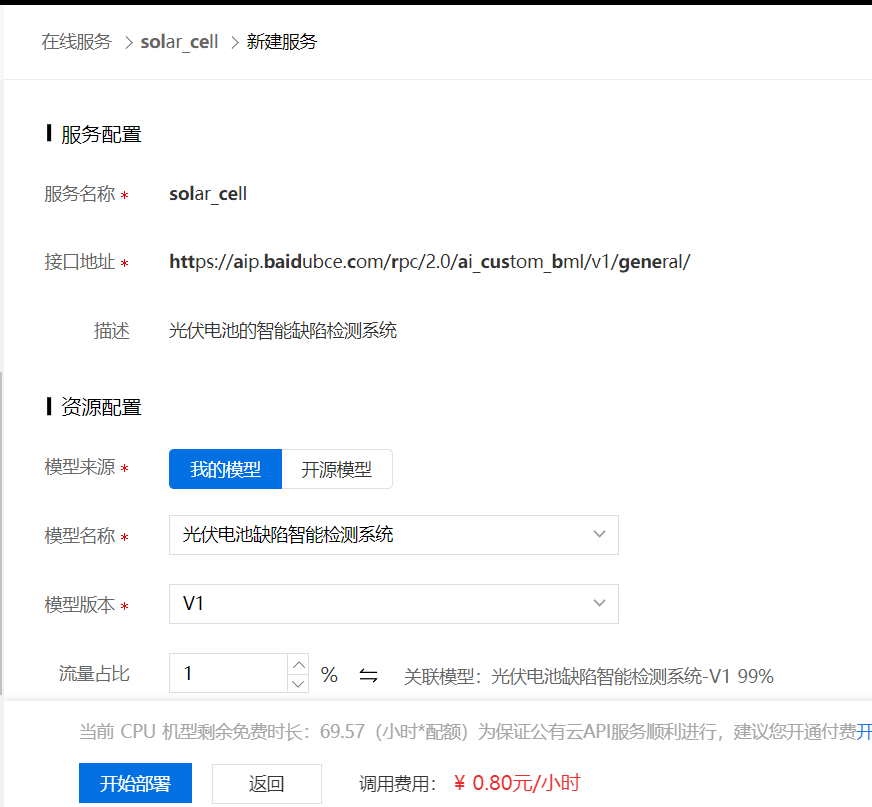Click solar_cell in the breadcrumb trail

point(179,41)
